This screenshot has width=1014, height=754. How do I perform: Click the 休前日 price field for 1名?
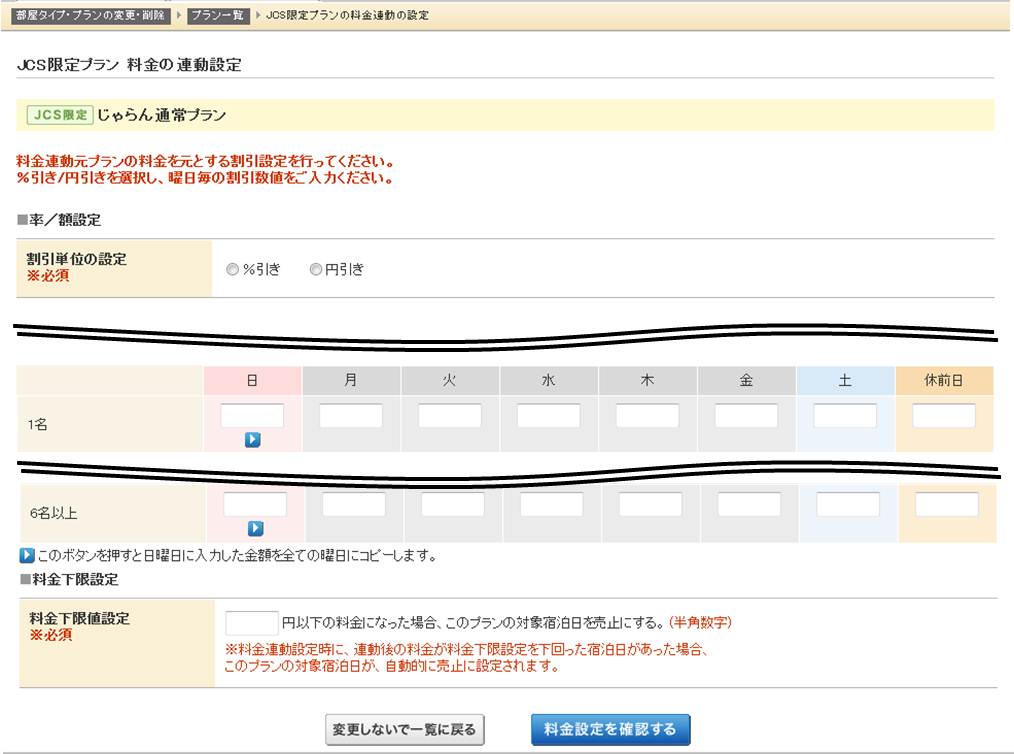click(944, 414)
